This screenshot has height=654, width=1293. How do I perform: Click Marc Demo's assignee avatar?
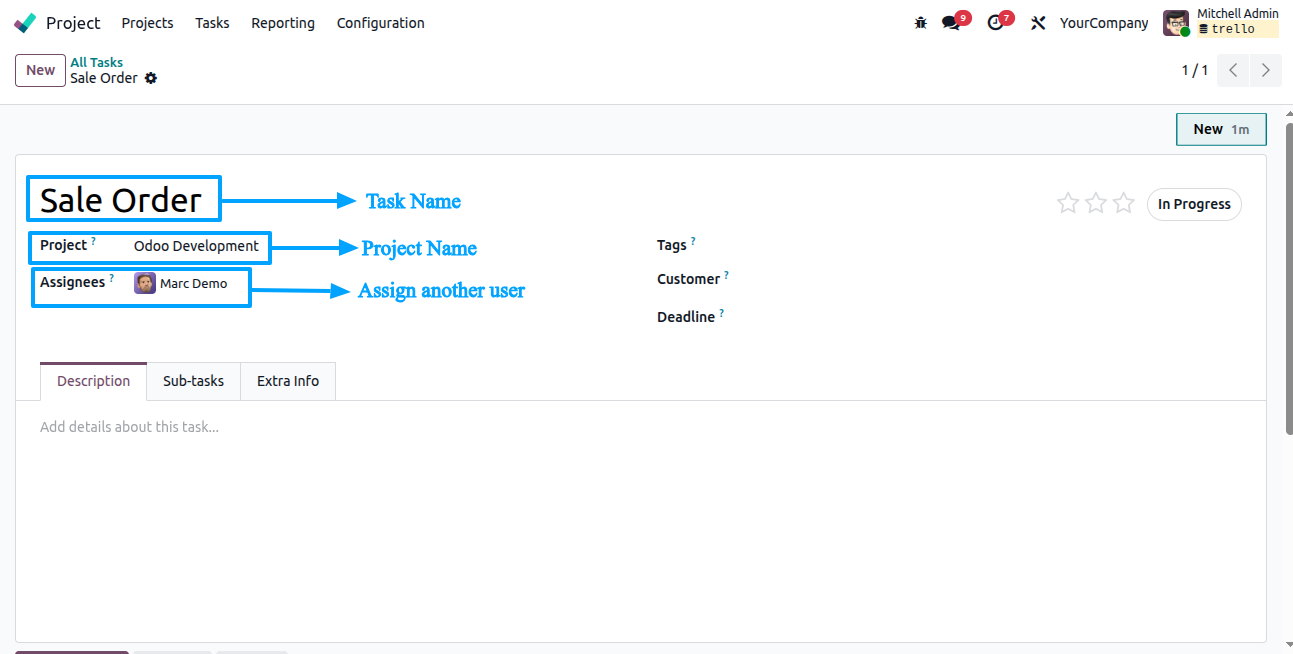tap(145, 283)
